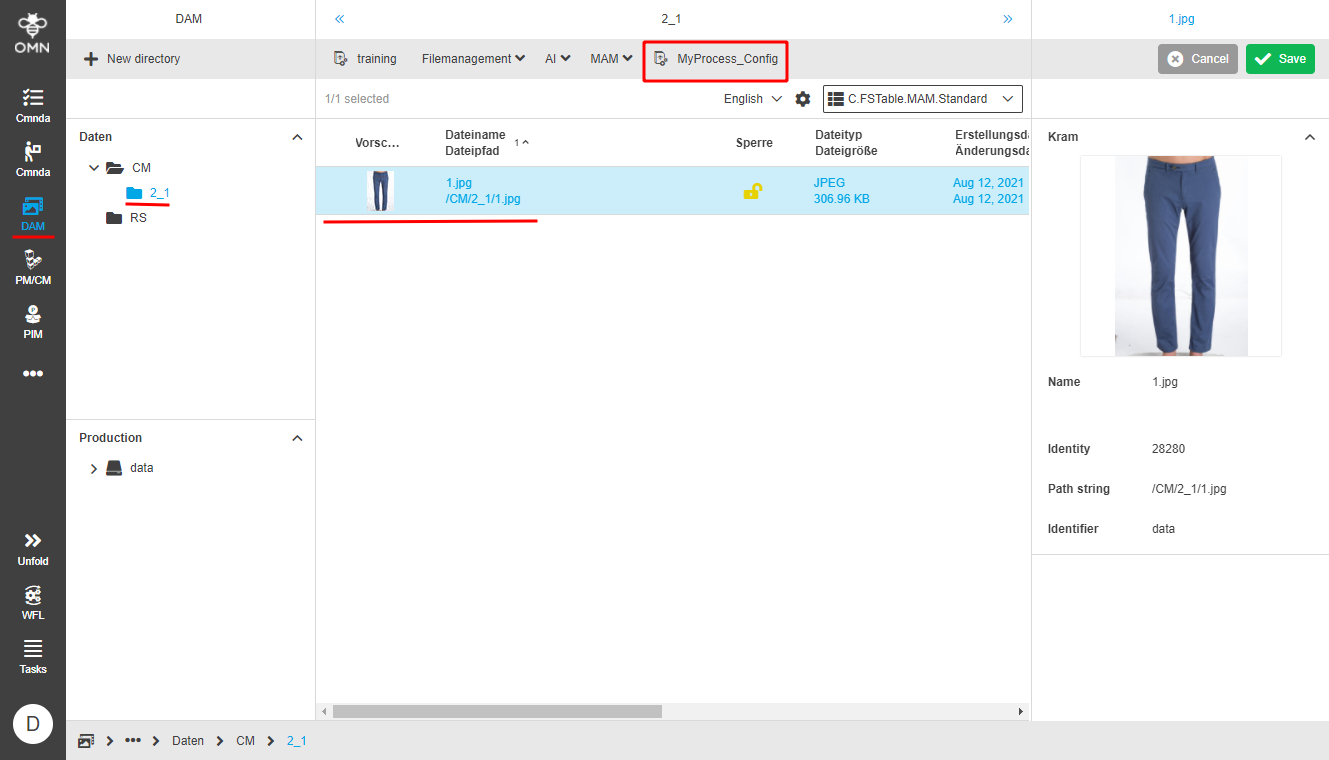Click New directory button
Viewport: 1329px width, 760px height.
[132, 59]
